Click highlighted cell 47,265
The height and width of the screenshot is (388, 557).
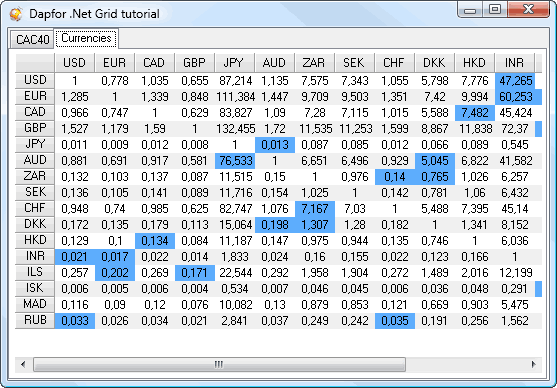[515, 81]
